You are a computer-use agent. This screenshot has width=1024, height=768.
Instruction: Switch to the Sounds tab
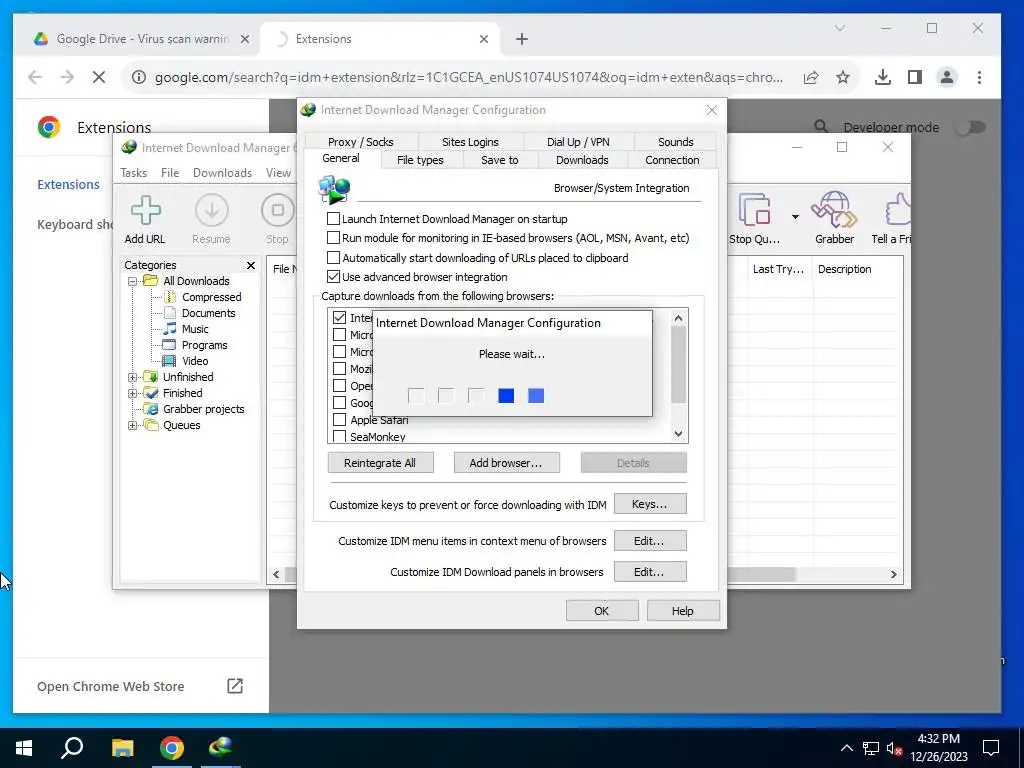675,142
